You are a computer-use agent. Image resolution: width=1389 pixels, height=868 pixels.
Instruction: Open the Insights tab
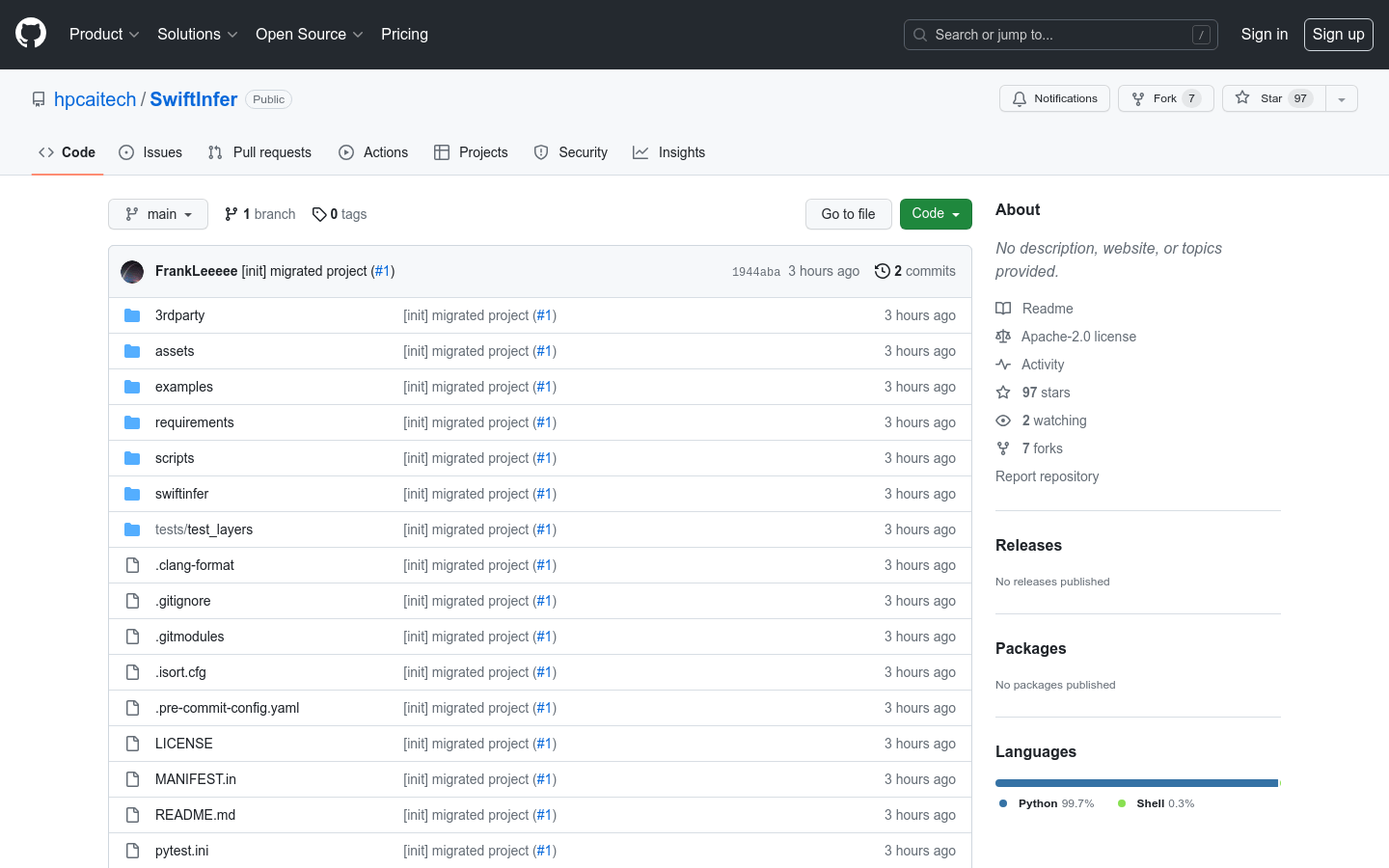(669, 152)
